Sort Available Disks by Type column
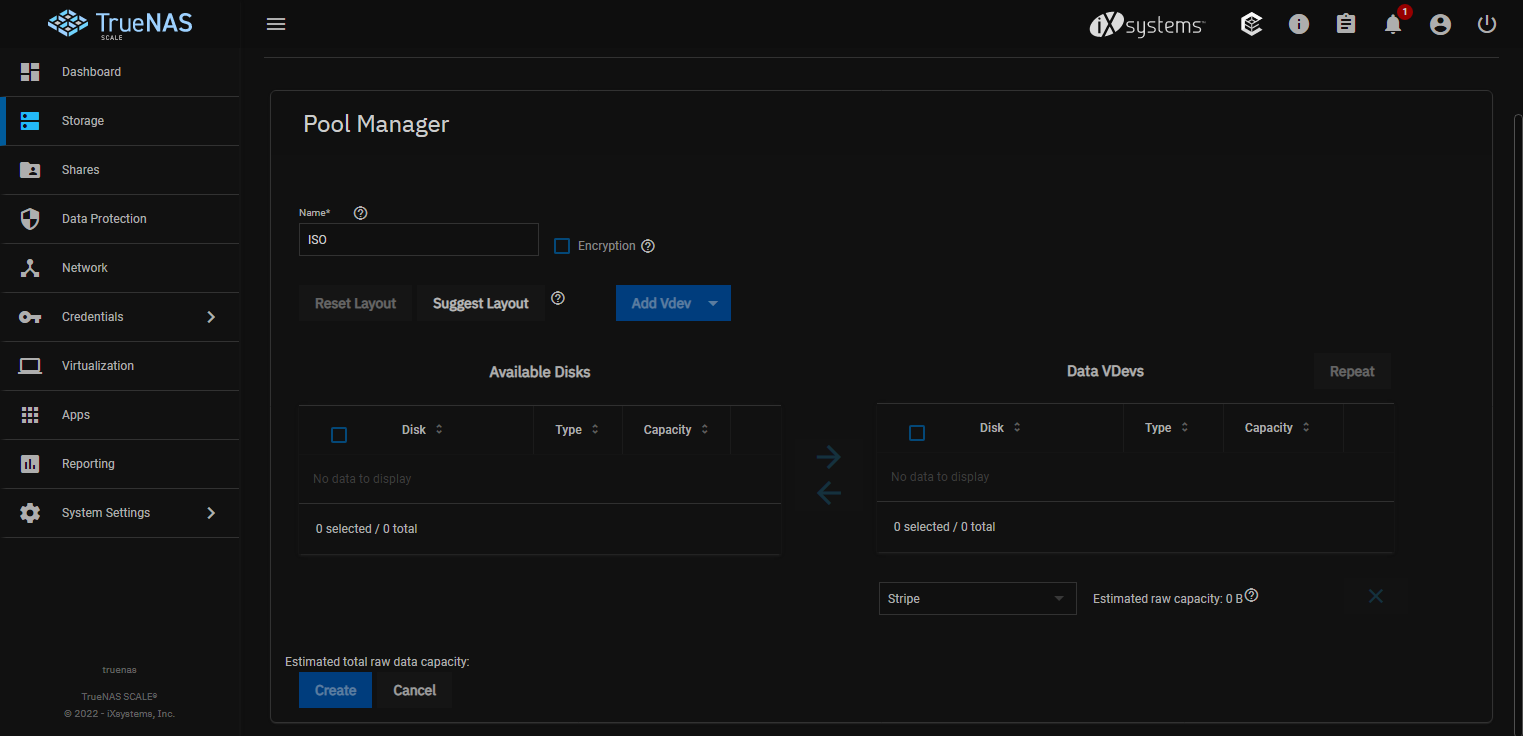This screenshot has width=1523, height=736. click(577, 430)
